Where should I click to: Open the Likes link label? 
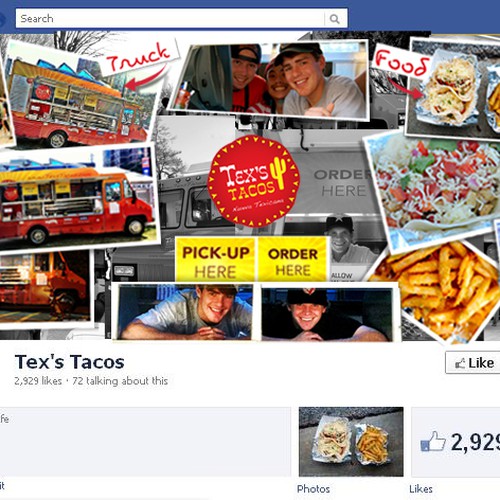(x=421, y=489)
